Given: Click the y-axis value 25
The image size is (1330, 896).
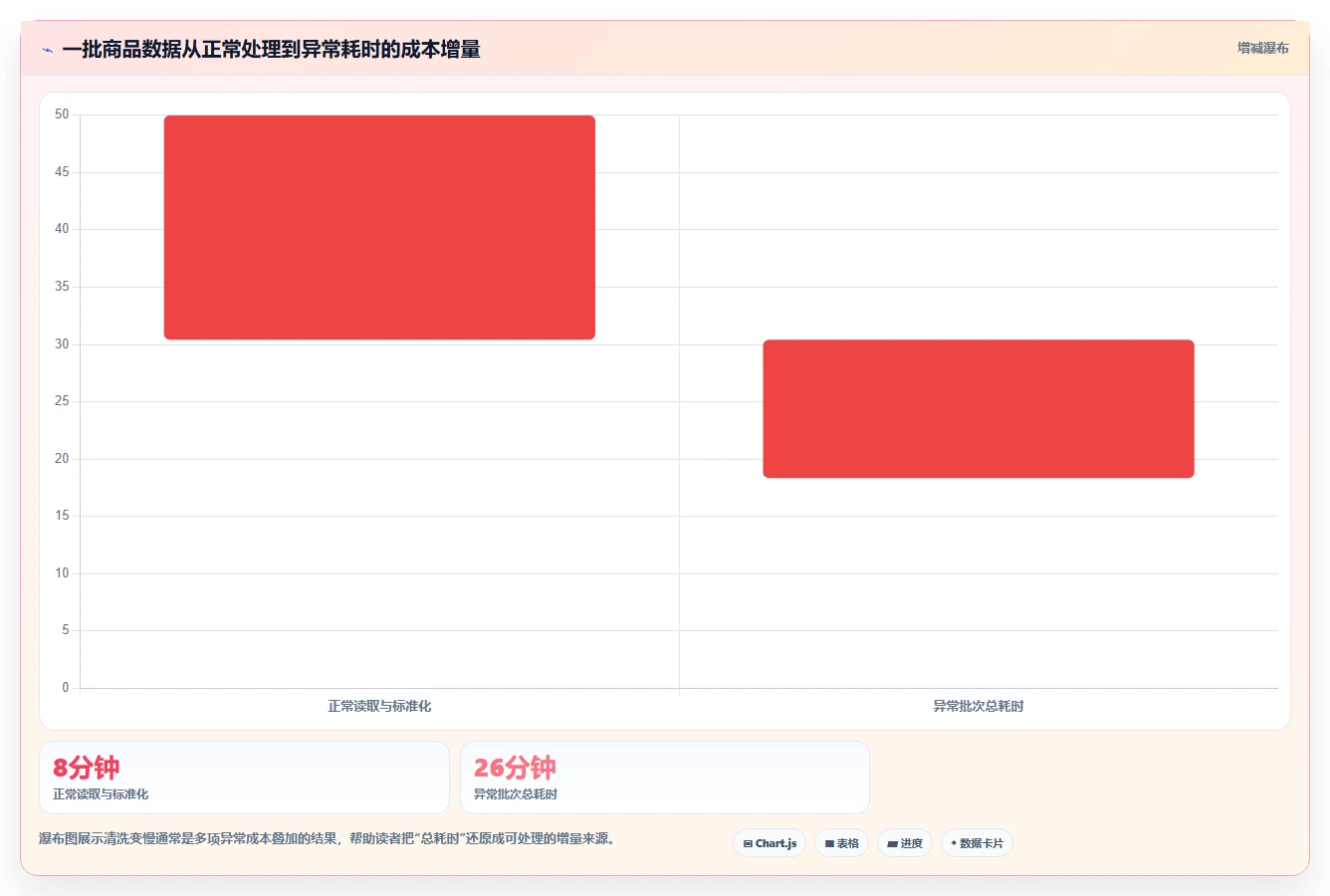Looking at the screenshot, I should (x=62, y=401).
